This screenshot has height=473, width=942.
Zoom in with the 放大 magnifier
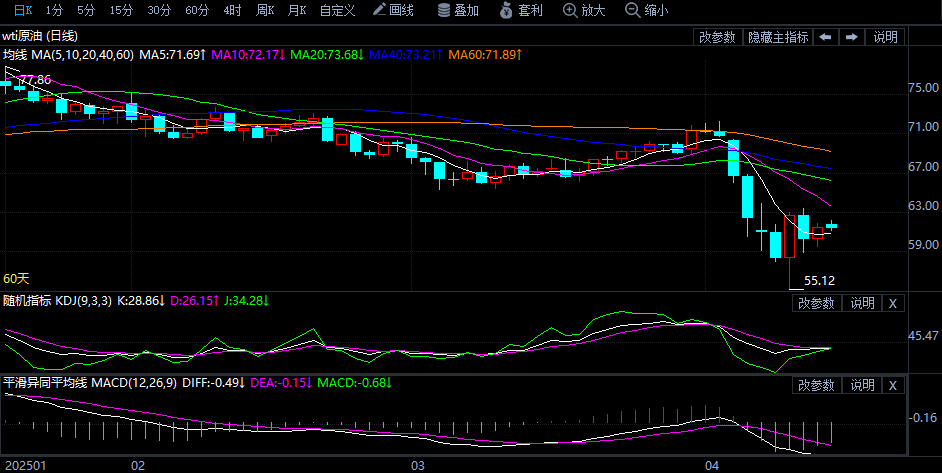click(x=584, y=10)
